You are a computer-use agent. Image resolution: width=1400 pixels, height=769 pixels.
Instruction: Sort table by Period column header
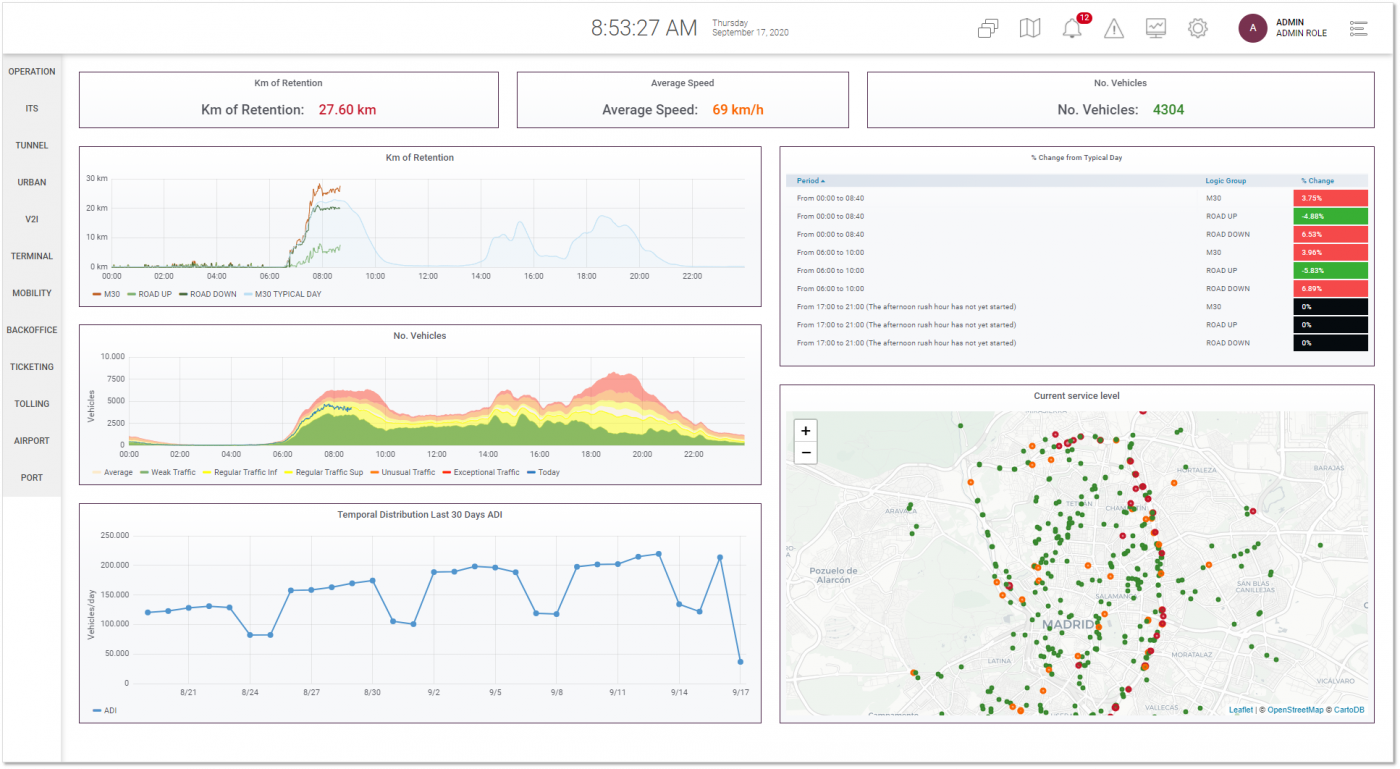click(811, 181)
